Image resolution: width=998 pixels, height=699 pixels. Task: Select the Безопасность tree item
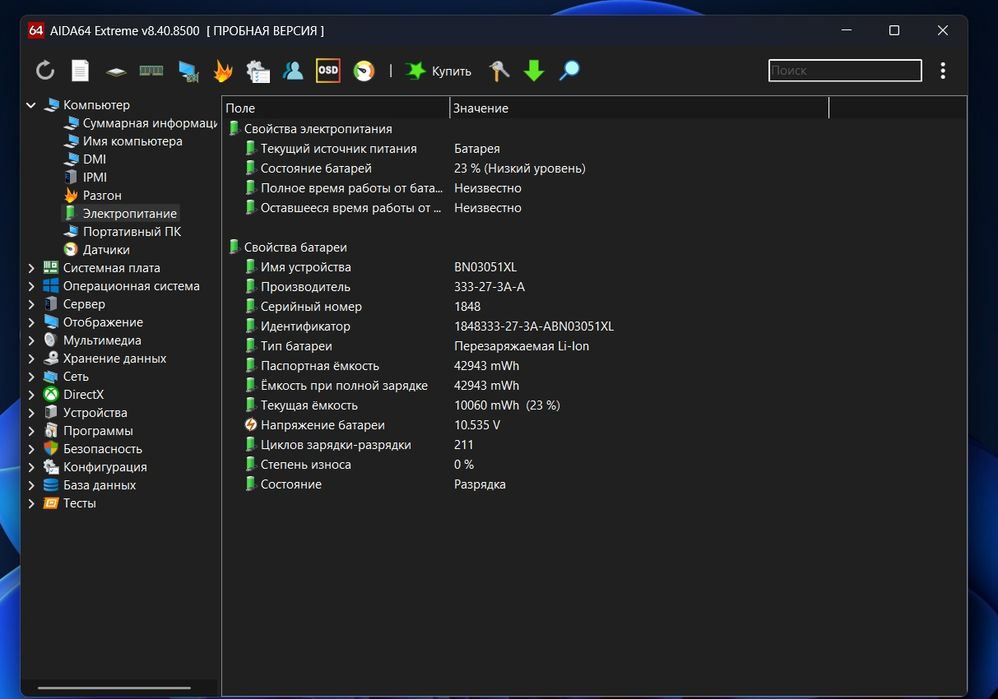tap(93, 449)
